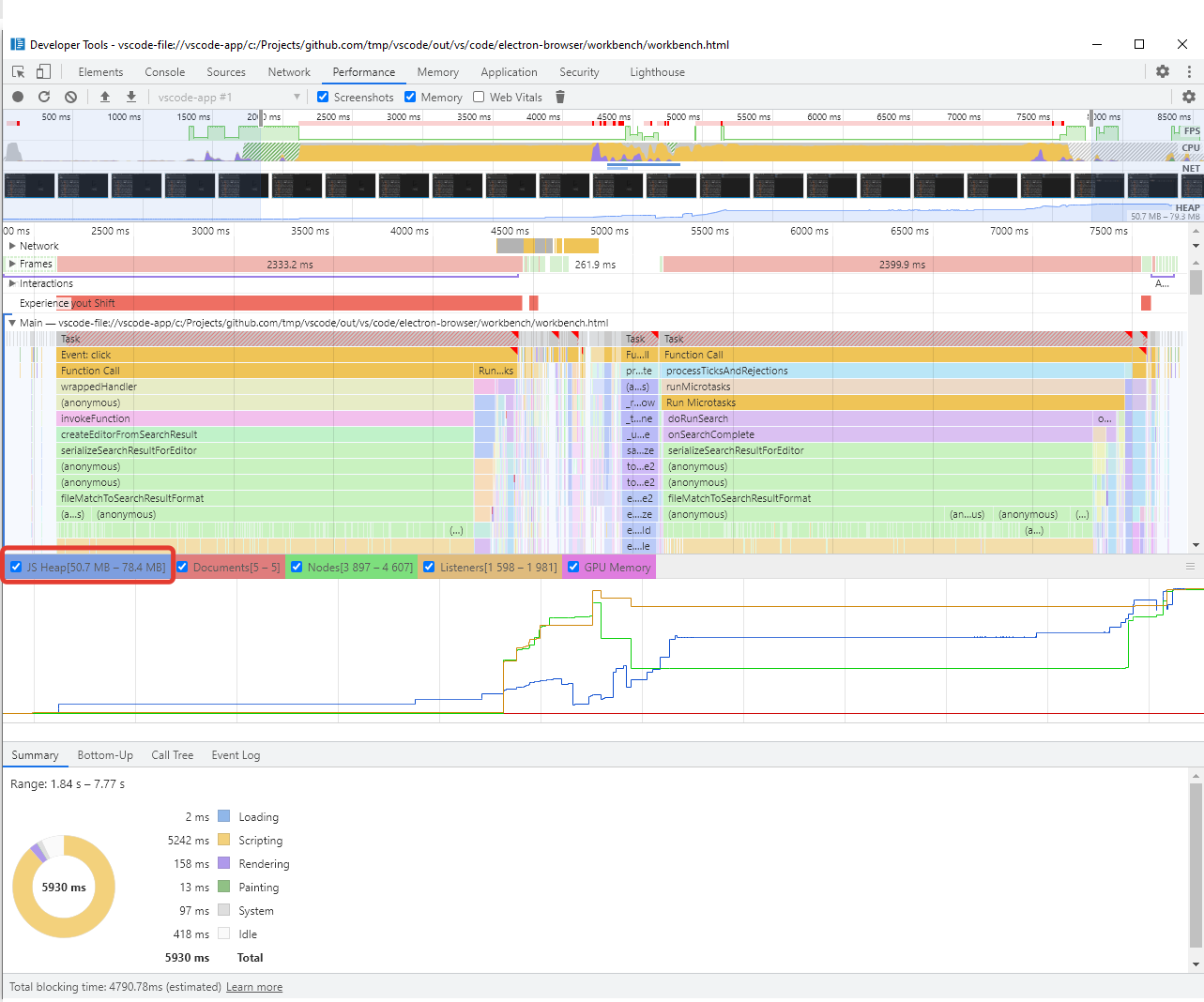Expand the Network track
Viewport: 1204px width, 1002px height.
[12, 246]
